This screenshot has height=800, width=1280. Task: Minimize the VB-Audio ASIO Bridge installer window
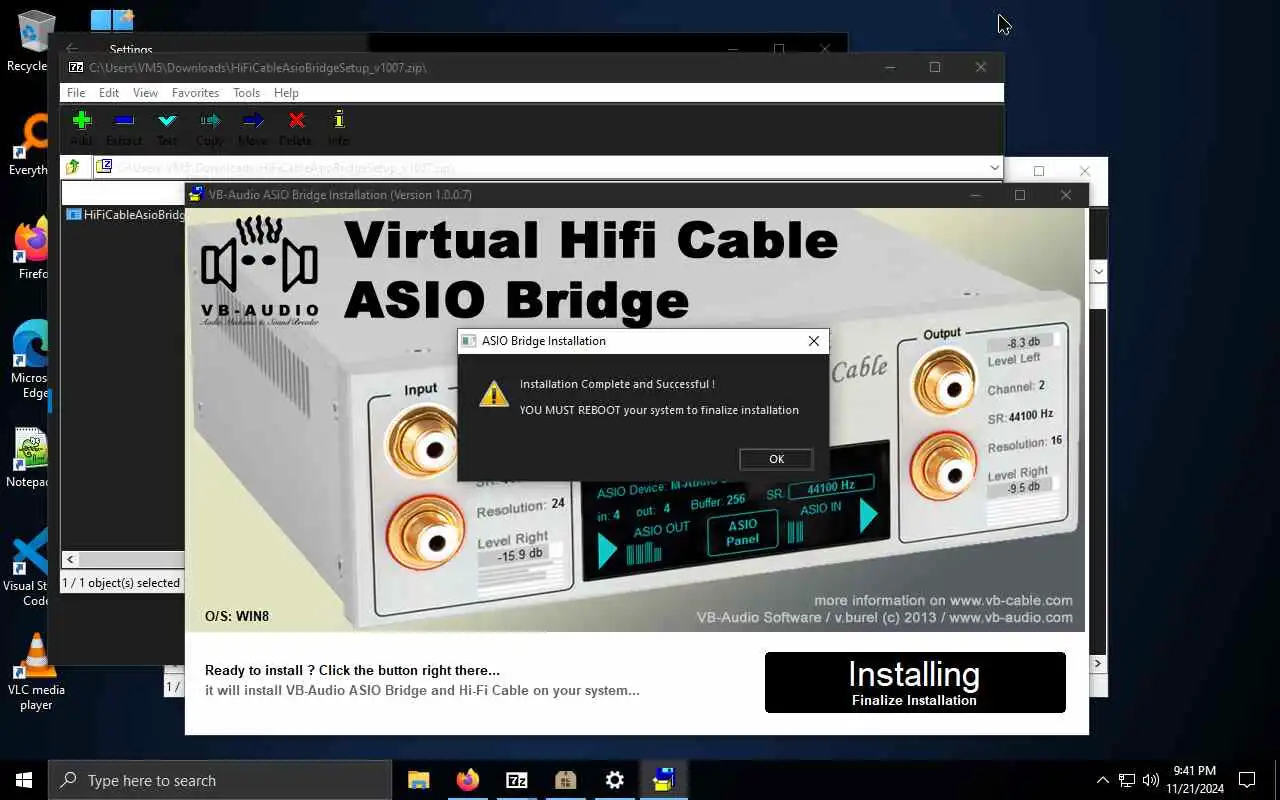[x=975, y=195]
